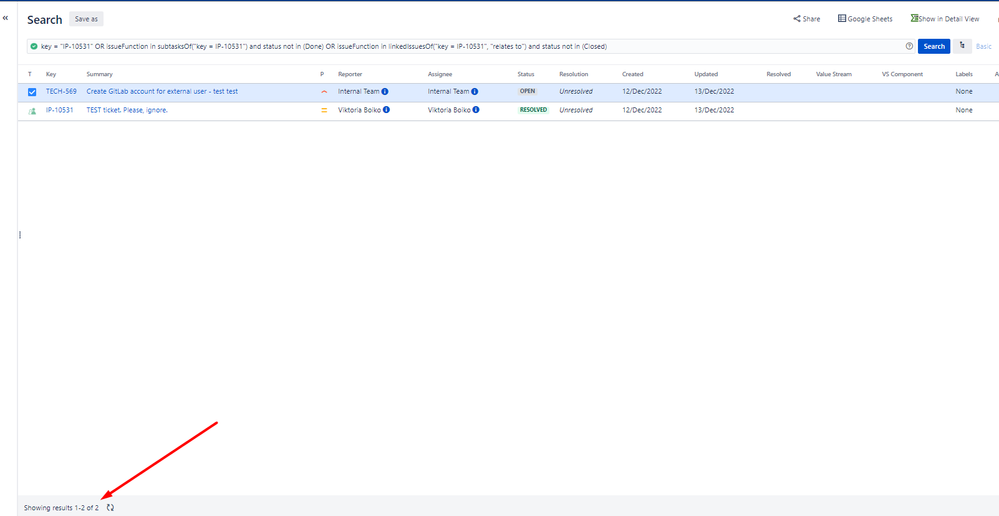Sort by the Created column header
The image size is (999, 516).
633,75
